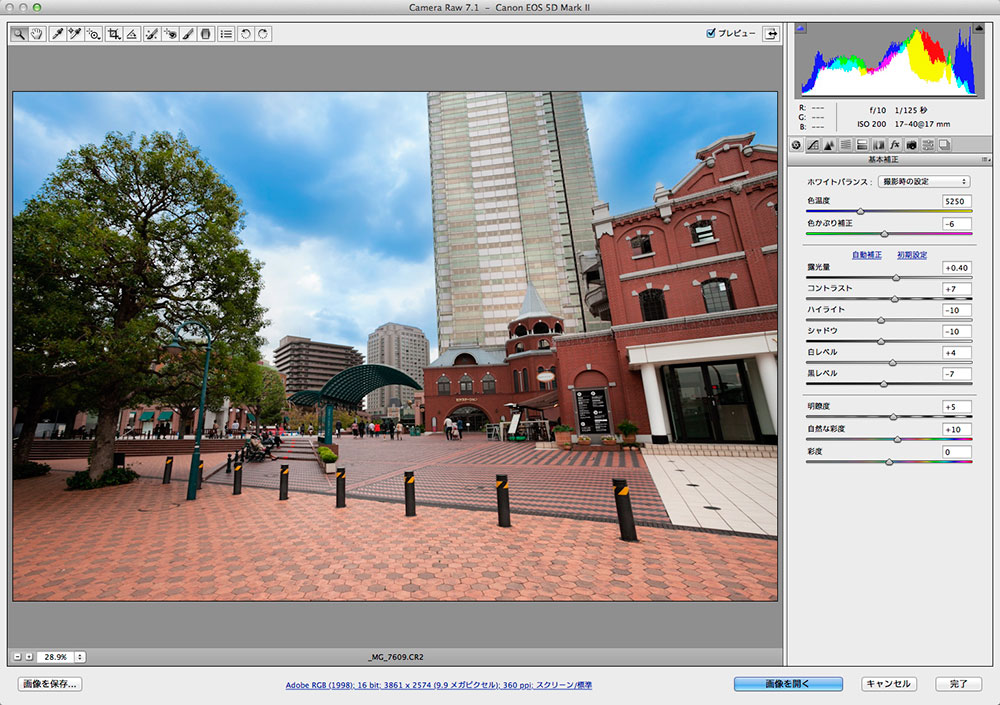Open the Camera Raw preferences list icon

tap(226, 34)
